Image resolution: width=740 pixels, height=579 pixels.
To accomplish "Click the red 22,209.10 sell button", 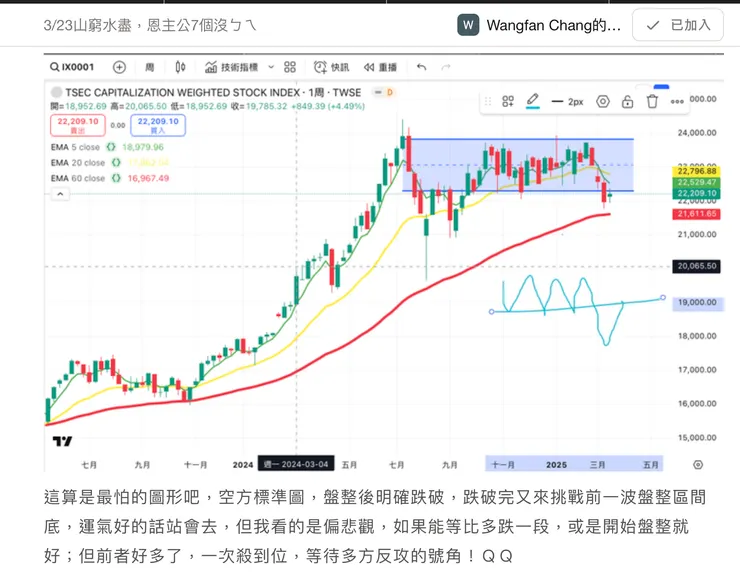I will 78,126.
